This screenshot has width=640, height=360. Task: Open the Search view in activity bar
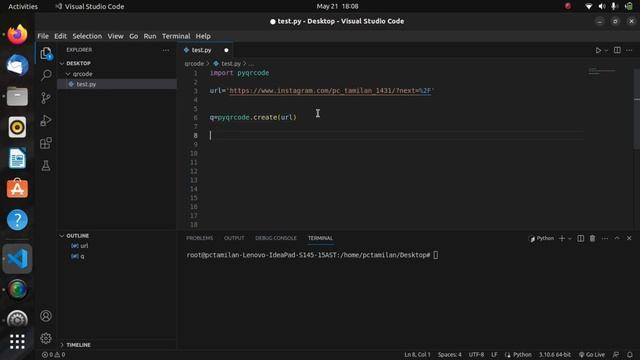click(46, 75)
